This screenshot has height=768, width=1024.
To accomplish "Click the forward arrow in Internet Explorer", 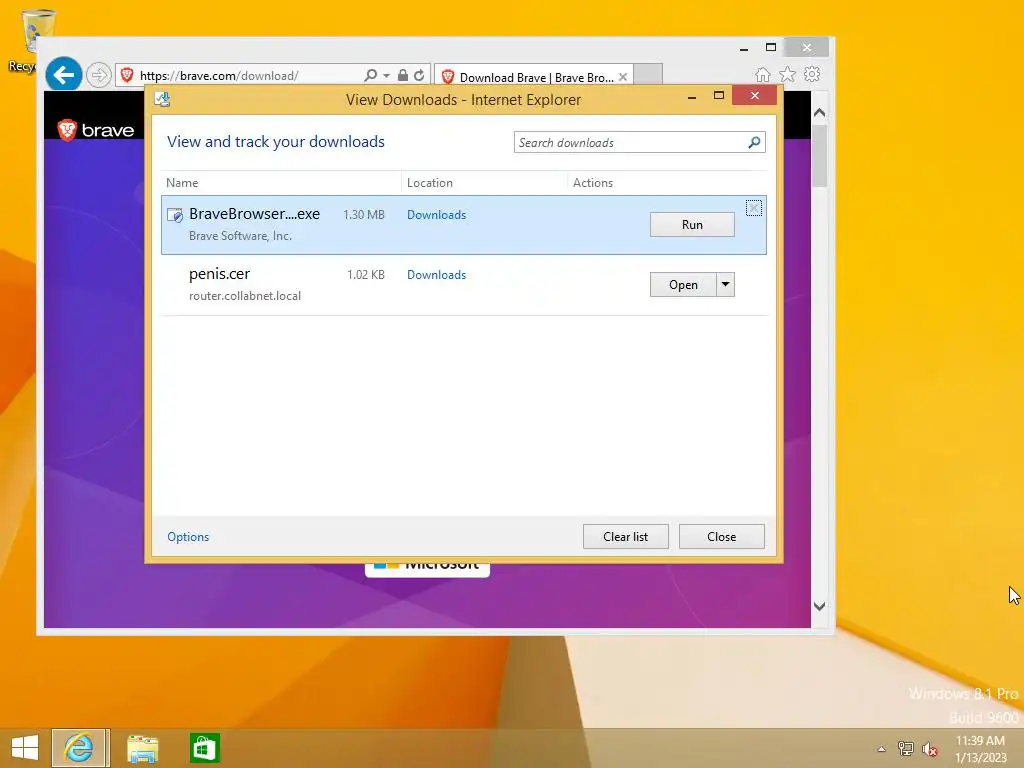I will click(99, 75).
